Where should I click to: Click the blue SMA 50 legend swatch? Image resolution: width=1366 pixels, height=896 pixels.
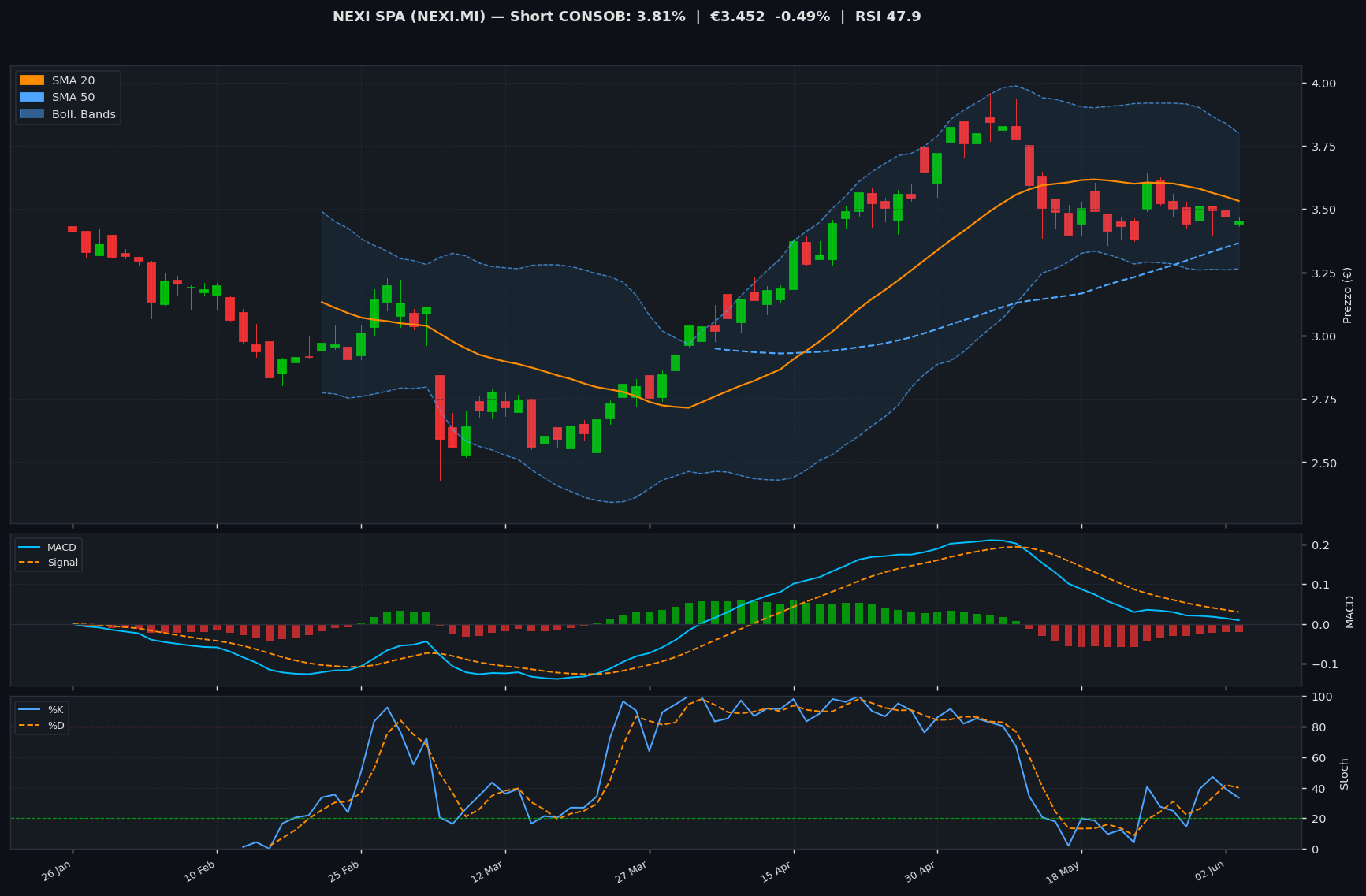pyautogui.click(x=32, y=98)
